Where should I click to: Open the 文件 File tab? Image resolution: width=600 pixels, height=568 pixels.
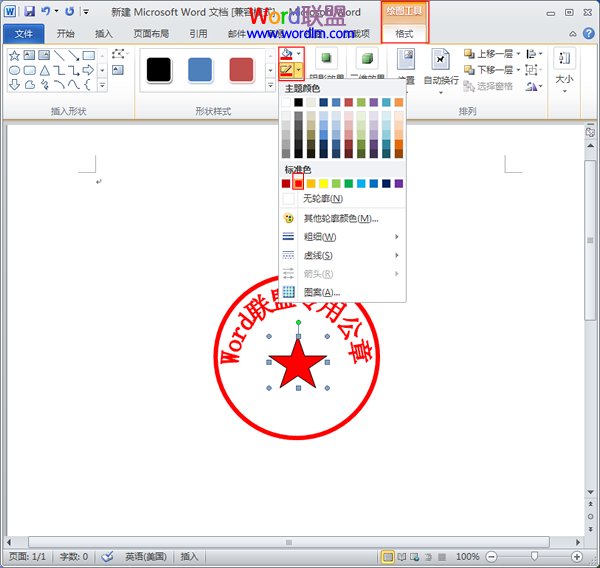point(23,34)
